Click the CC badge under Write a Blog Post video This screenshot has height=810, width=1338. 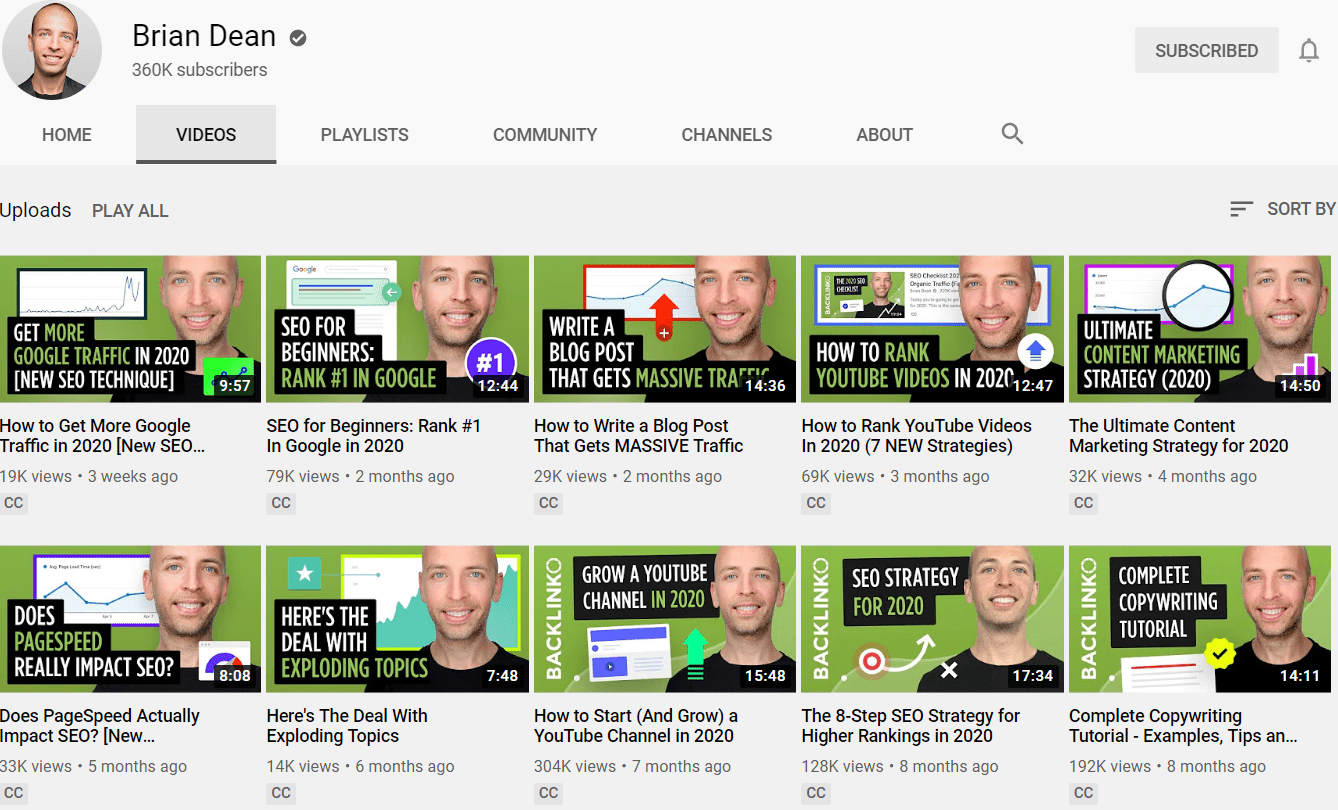(x=548, y=503)
